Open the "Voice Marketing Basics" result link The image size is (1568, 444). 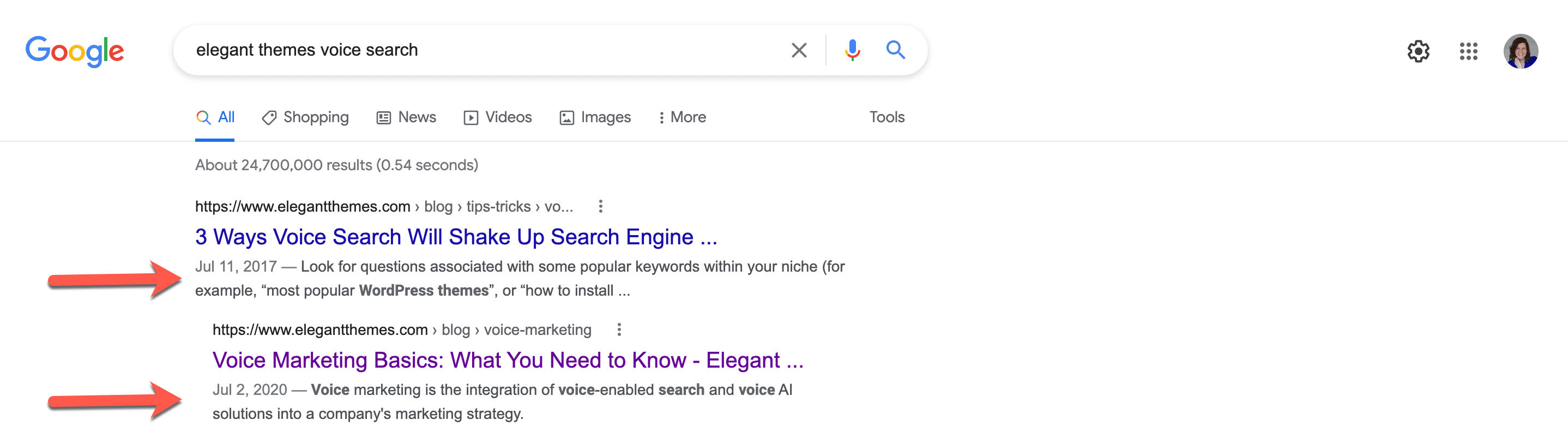click(508, 360)
